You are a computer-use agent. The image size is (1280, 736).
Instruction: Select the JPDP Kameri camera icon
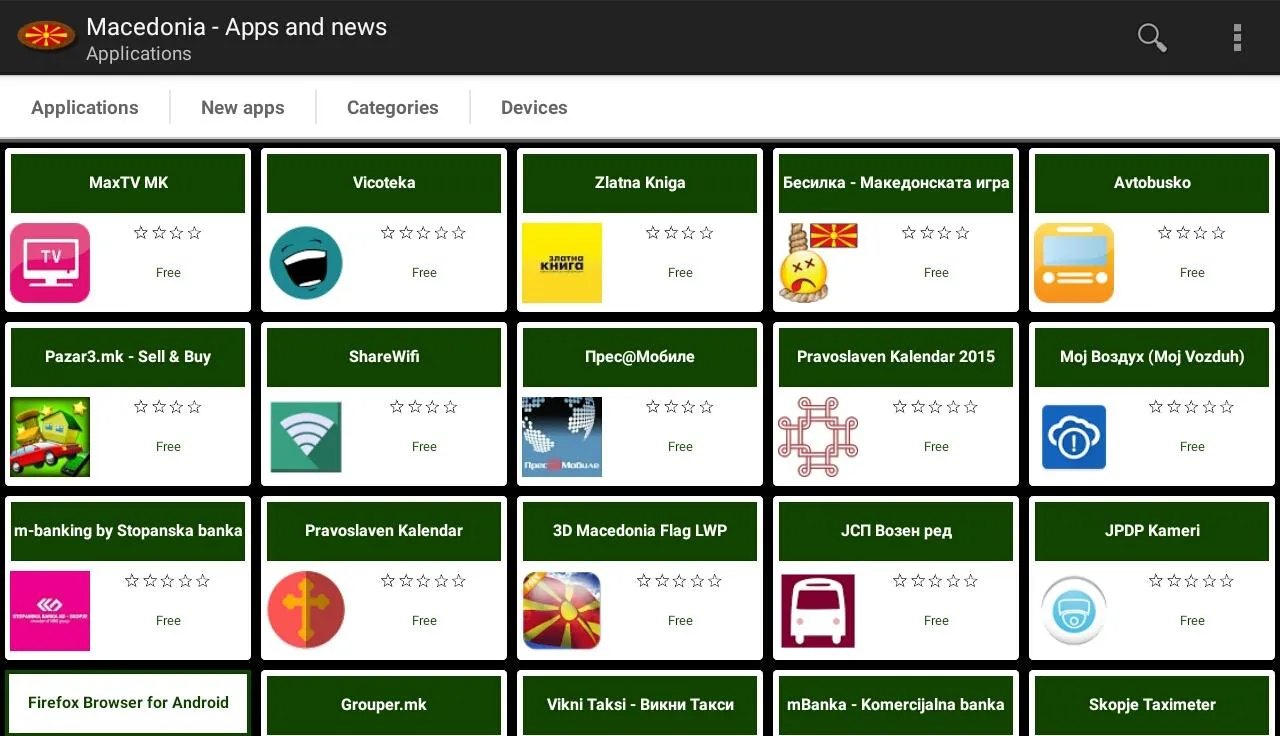pos(1074,611)
